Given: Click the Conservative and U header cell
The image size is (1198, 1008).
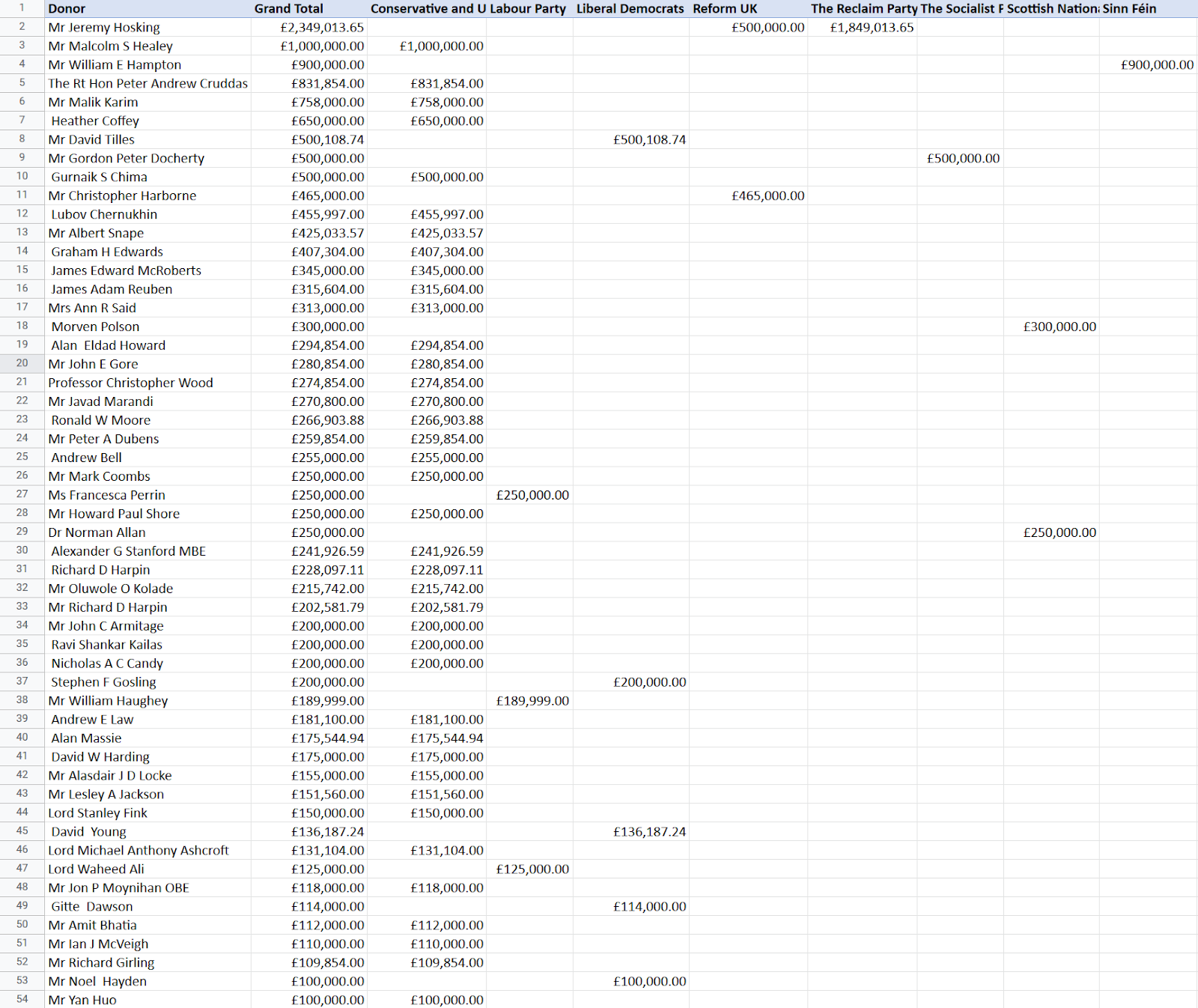Looking at the screenshot, I should (427, 9).
